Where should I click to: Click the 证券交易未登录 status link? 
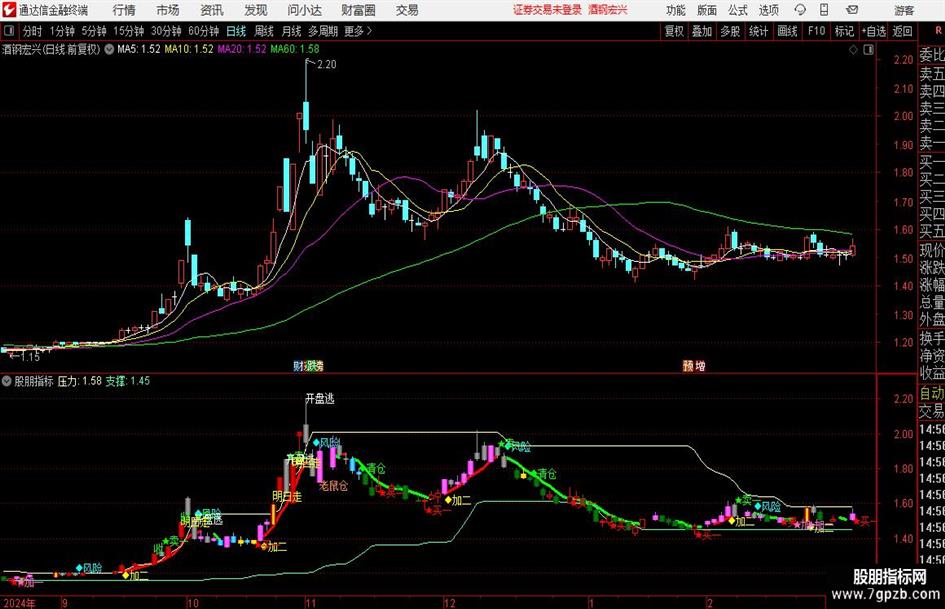click(547, 10)
